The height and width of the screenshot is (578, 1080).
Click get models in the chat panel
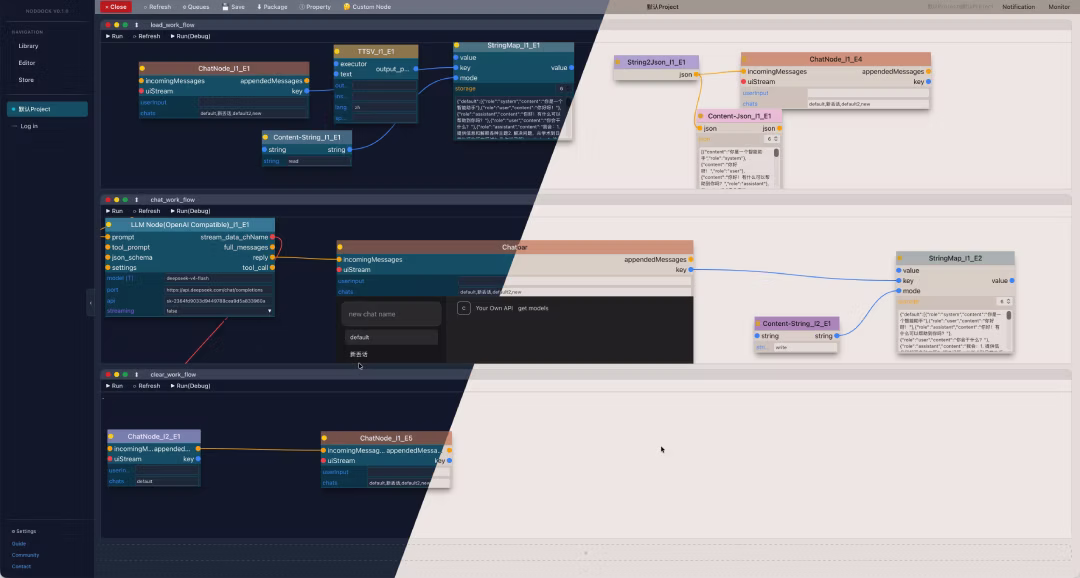click(533, 308)
